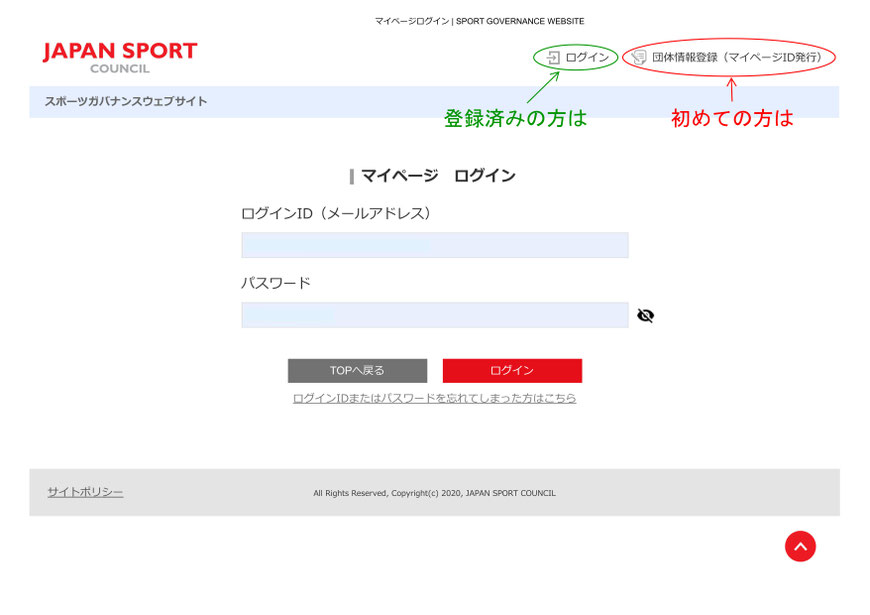This screenshot has width=870, height=615.
Task: Click the マイページ ログイン heading
Action: (x=438, y=176)
